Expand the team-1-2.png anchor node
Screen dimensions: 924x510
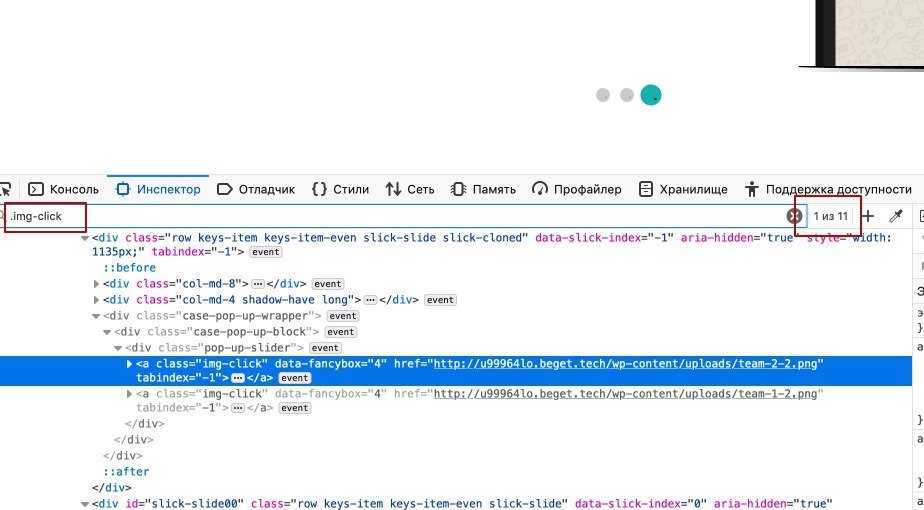pos(129,394)
